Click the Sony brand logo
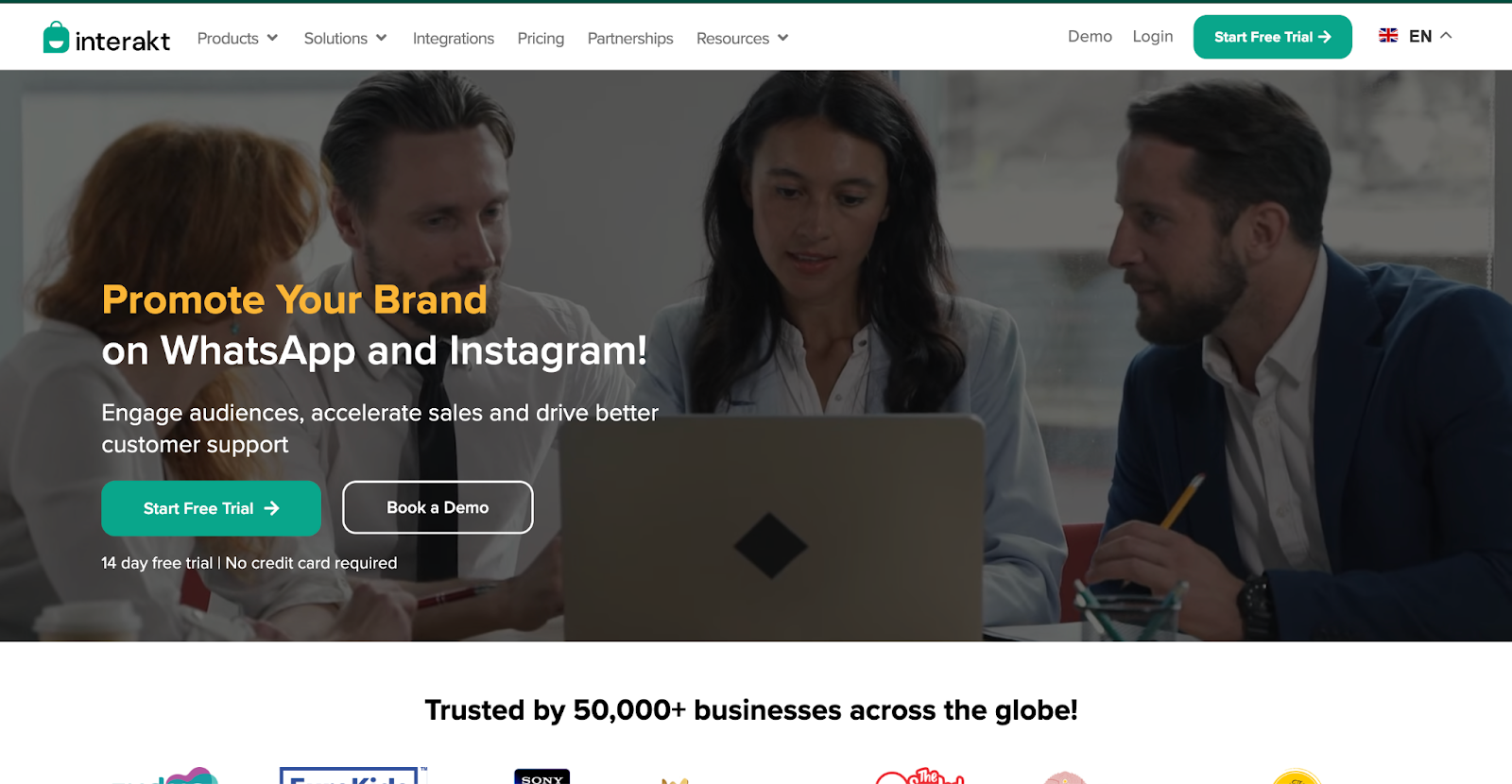This screenshot has height=784, width=1512. [x=542, y=776]
